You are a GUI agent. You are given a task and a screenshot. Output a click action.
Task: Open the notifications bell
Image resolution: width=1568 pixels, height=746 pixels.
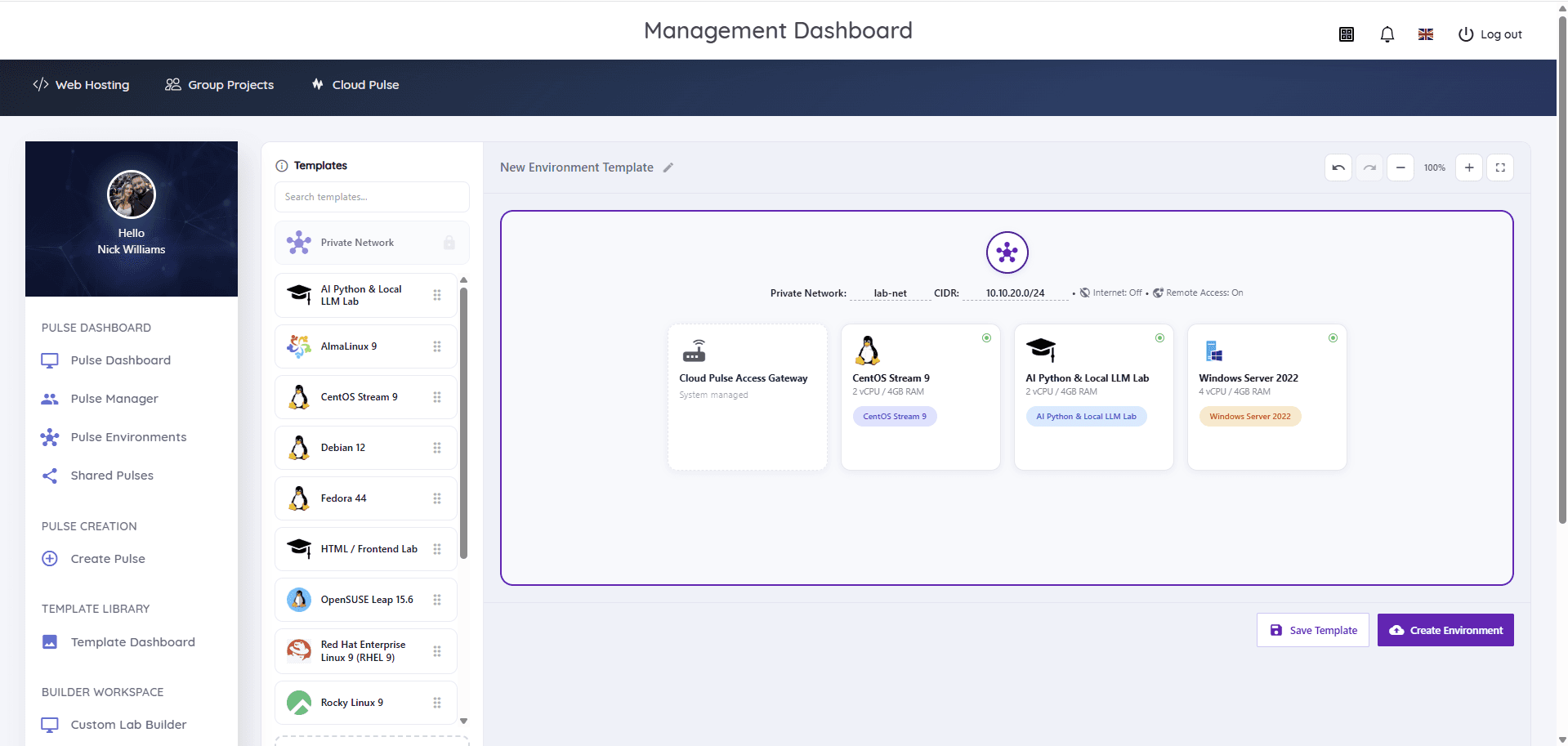(1387, 34)
